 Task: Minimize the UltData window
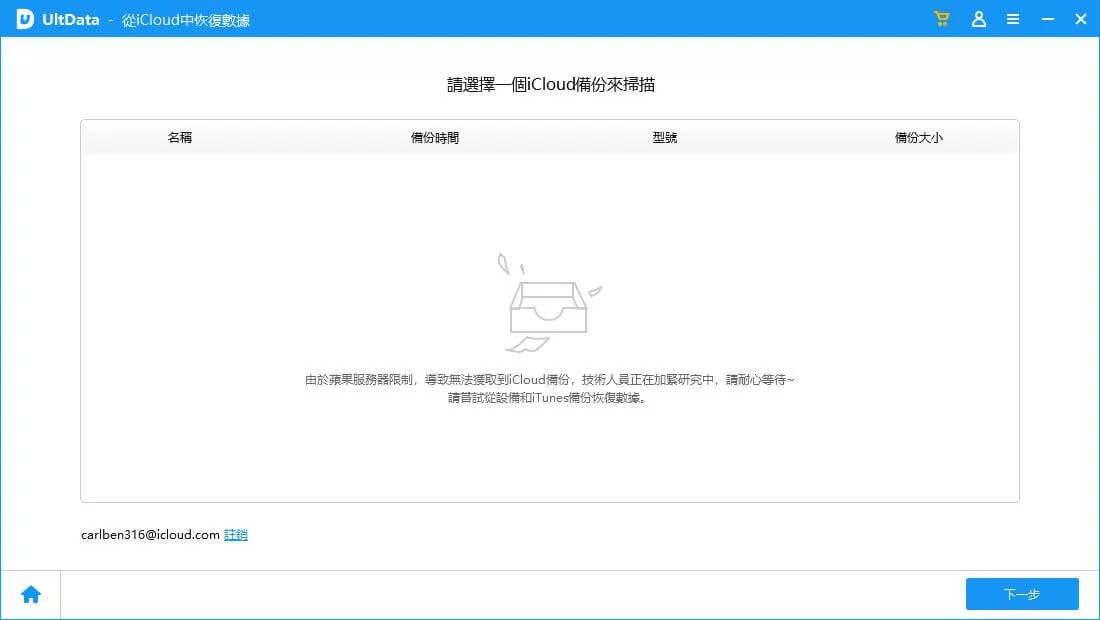click(1047, 20)
